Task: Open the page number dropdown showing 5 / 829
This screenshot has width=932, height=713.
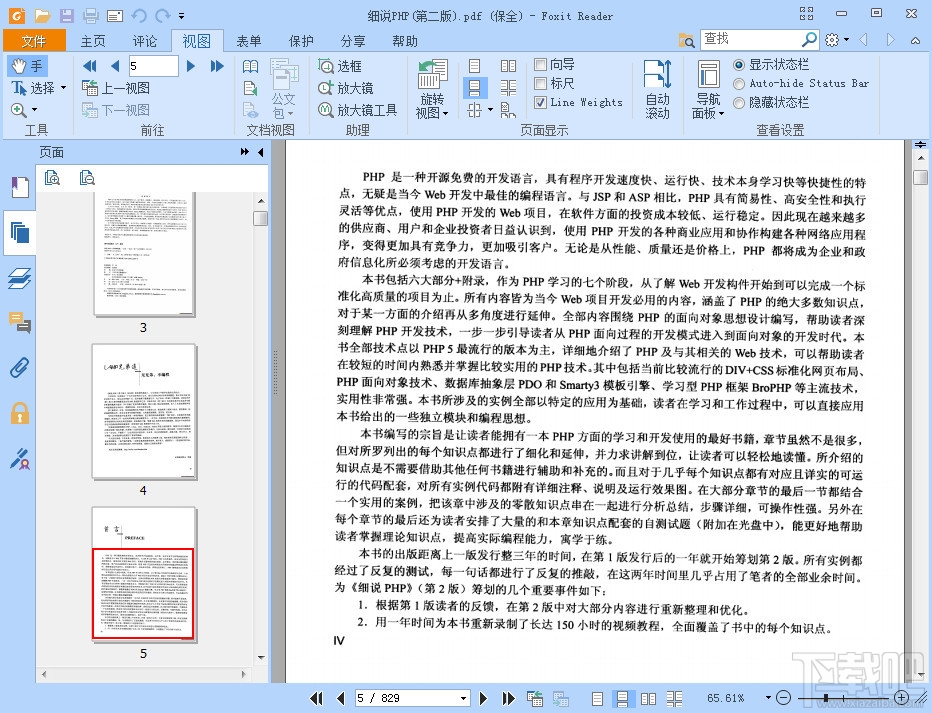Action: point(462,698)
